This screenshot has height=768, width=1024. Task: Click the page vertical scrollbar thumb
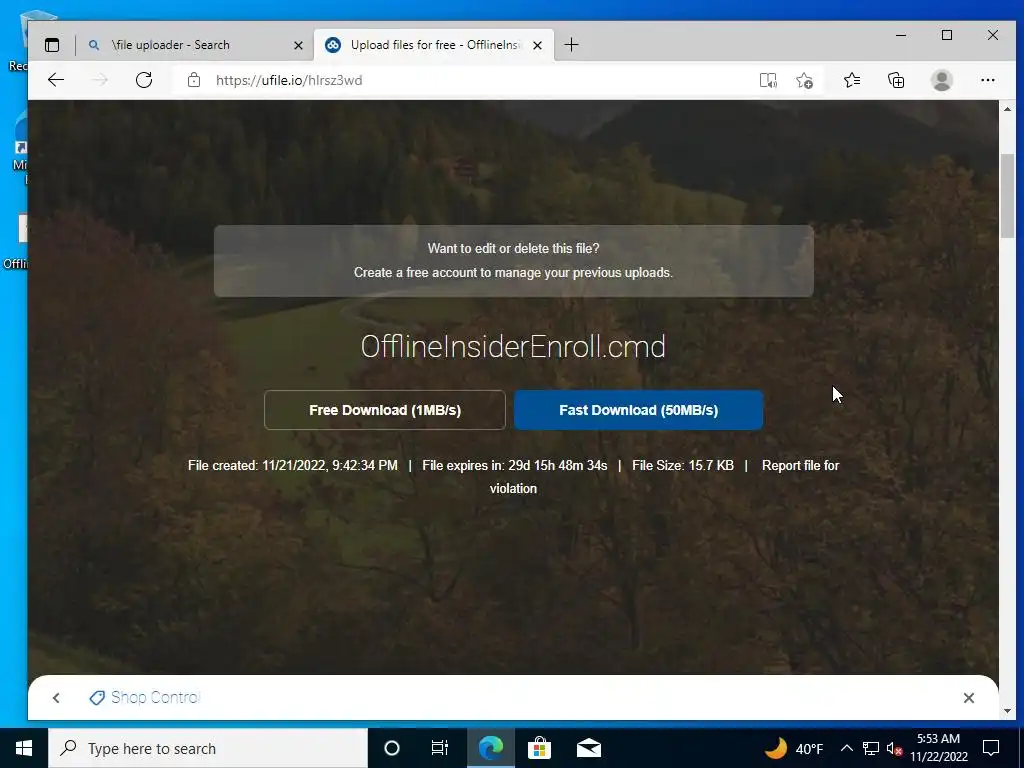point(1008,196)
